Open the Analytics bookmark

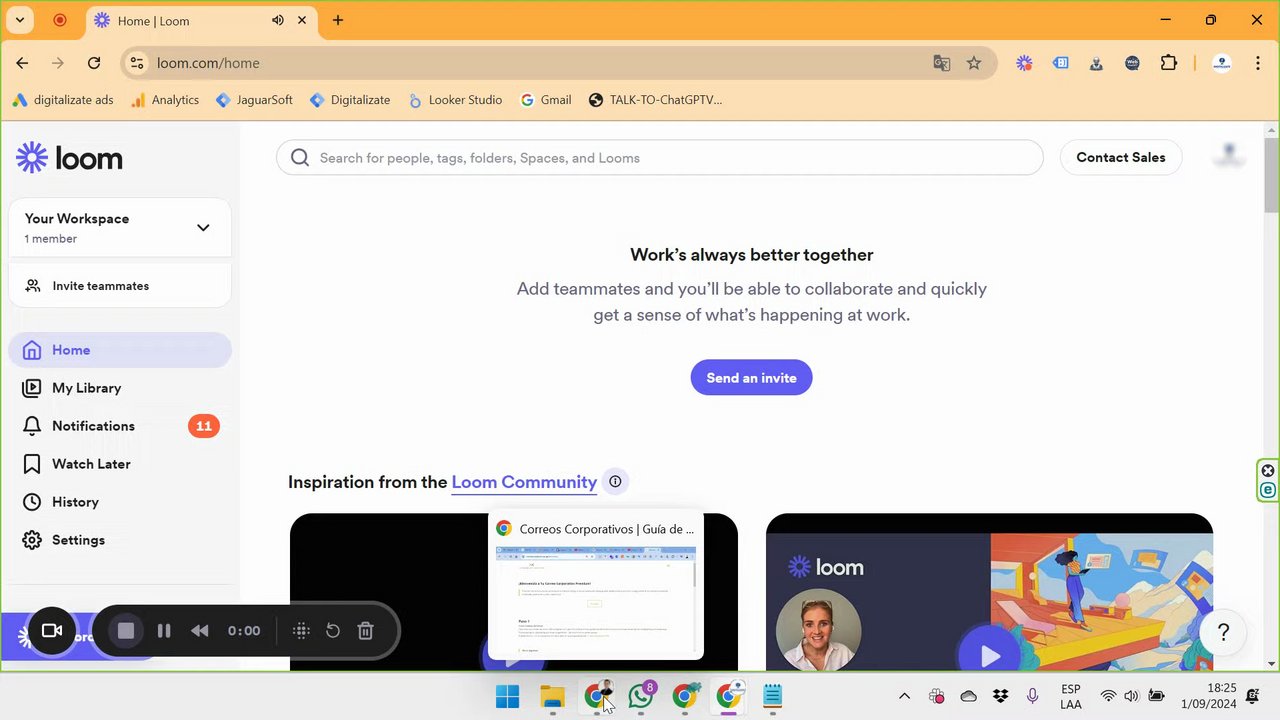(165, 100)
